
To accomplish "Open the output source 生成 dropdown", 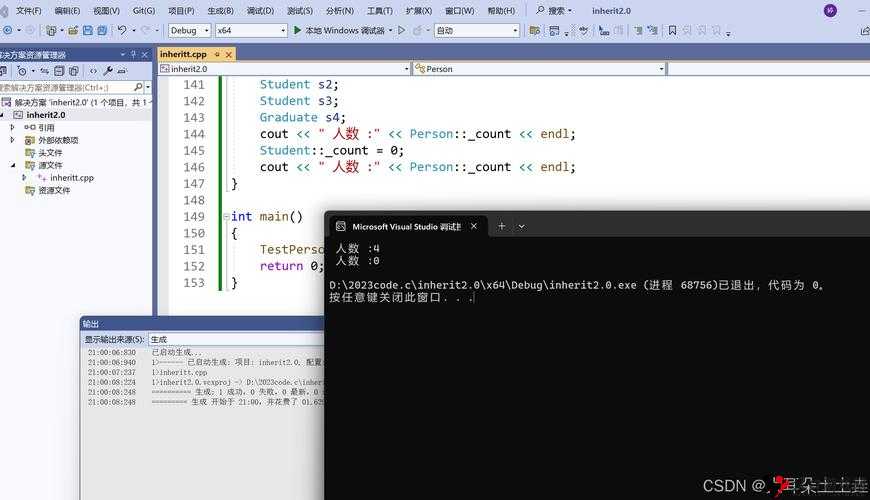I will coord(236,339).
